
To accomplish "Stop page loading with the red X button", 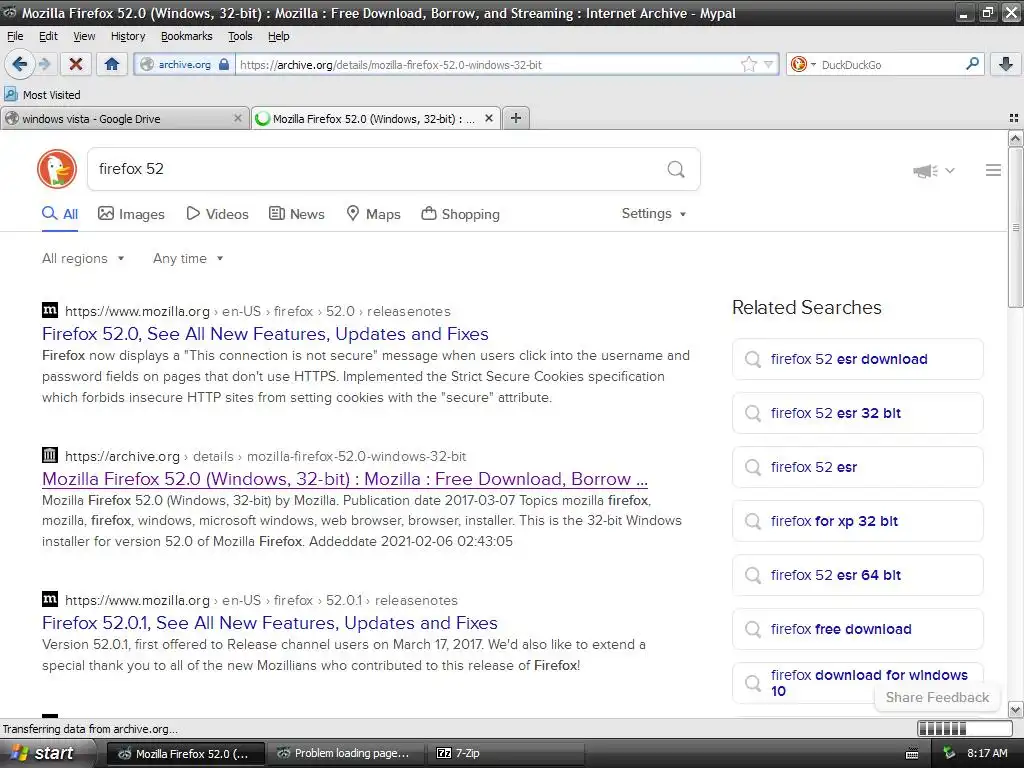I will click(76, 64).
